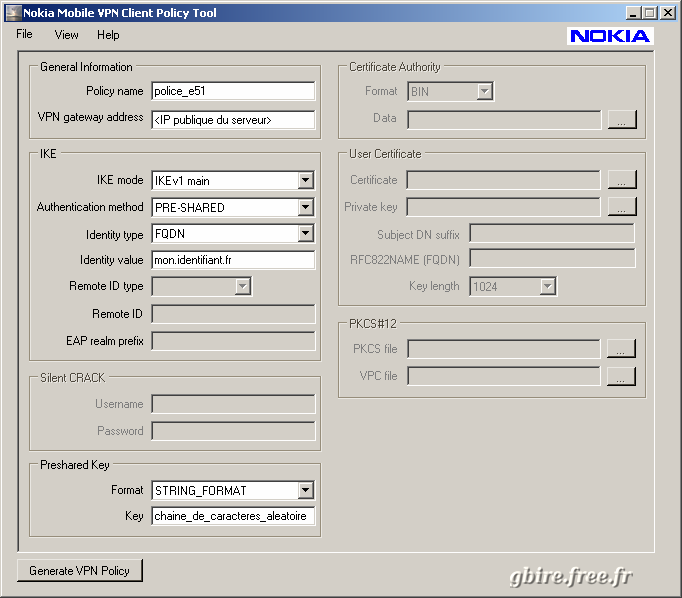This screenshot has width=682, height=598.
Task: Click the Remote ID field
Action: pyautogui.click(x=233, y=314)
